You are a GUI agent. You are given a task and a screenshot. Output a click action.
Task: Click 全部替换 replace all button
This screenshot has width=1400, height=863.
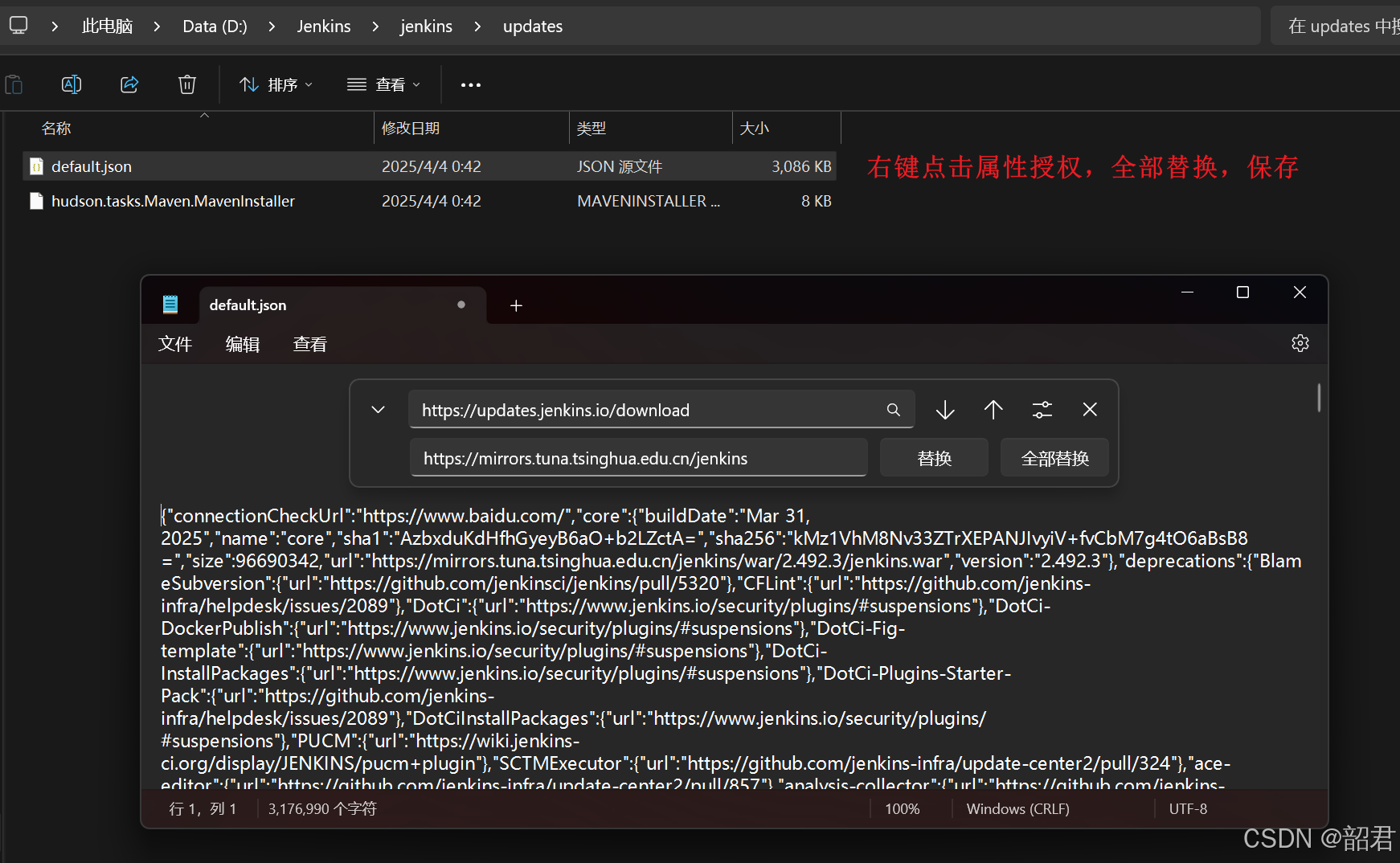1054,458
